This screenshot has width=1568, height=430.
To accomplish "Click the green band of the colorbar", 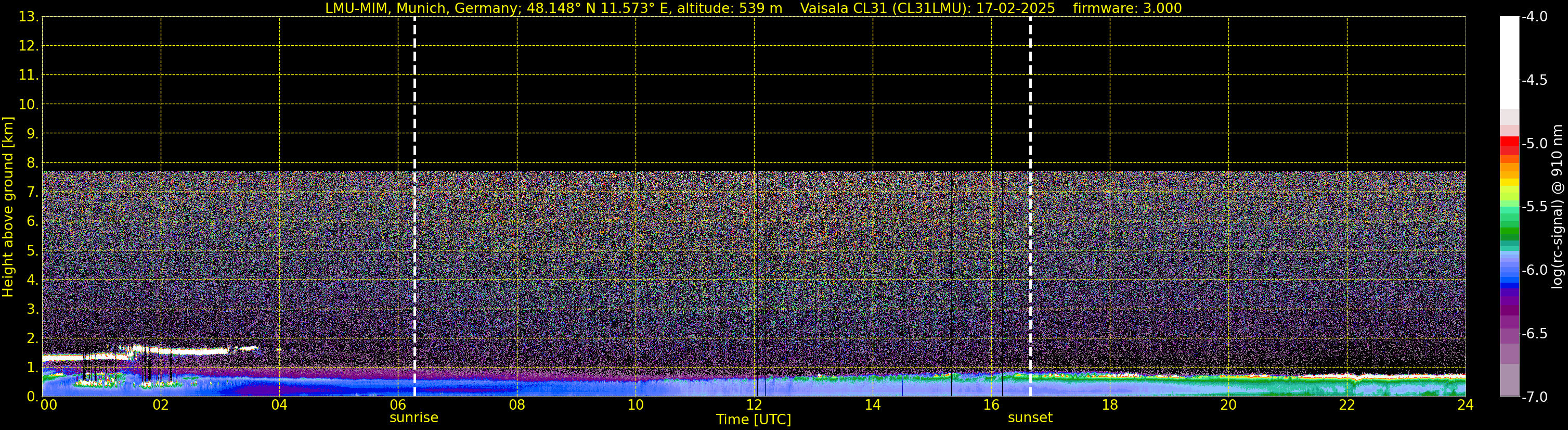I will tap(1510, 232).
